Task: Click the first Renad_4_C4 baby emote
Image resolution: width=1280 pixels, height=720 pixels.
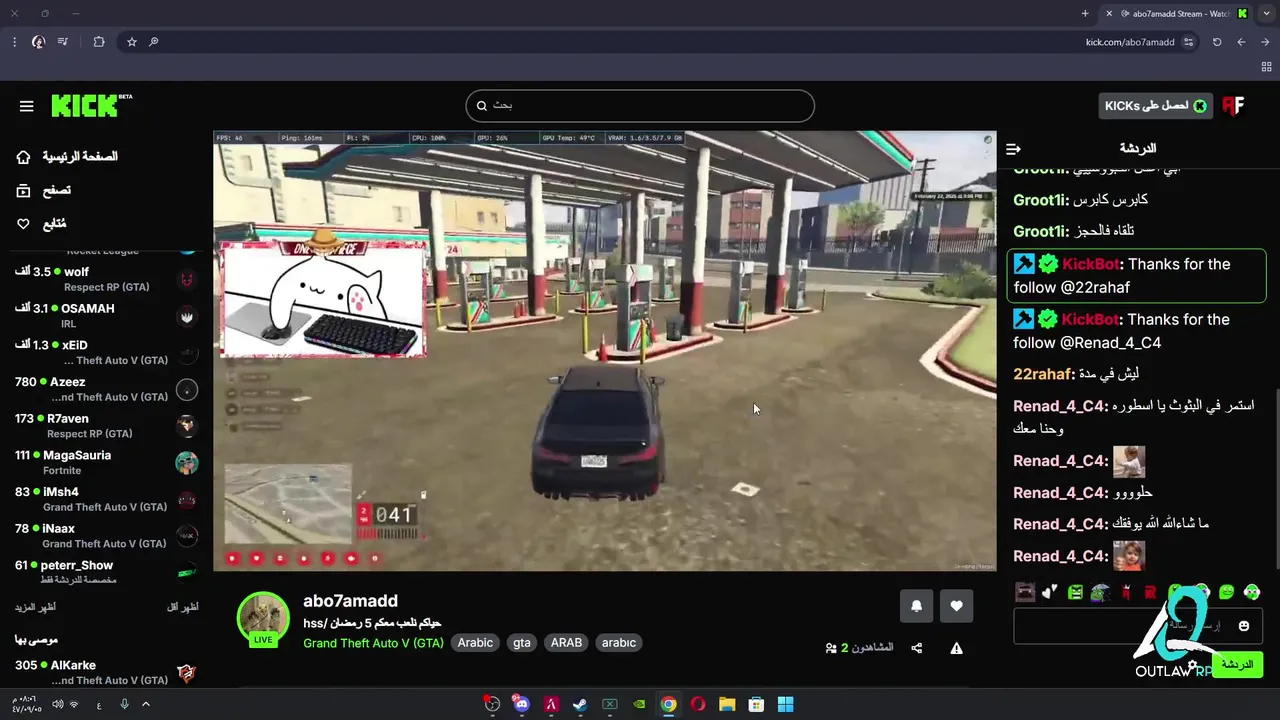Action: (1129, 461)
